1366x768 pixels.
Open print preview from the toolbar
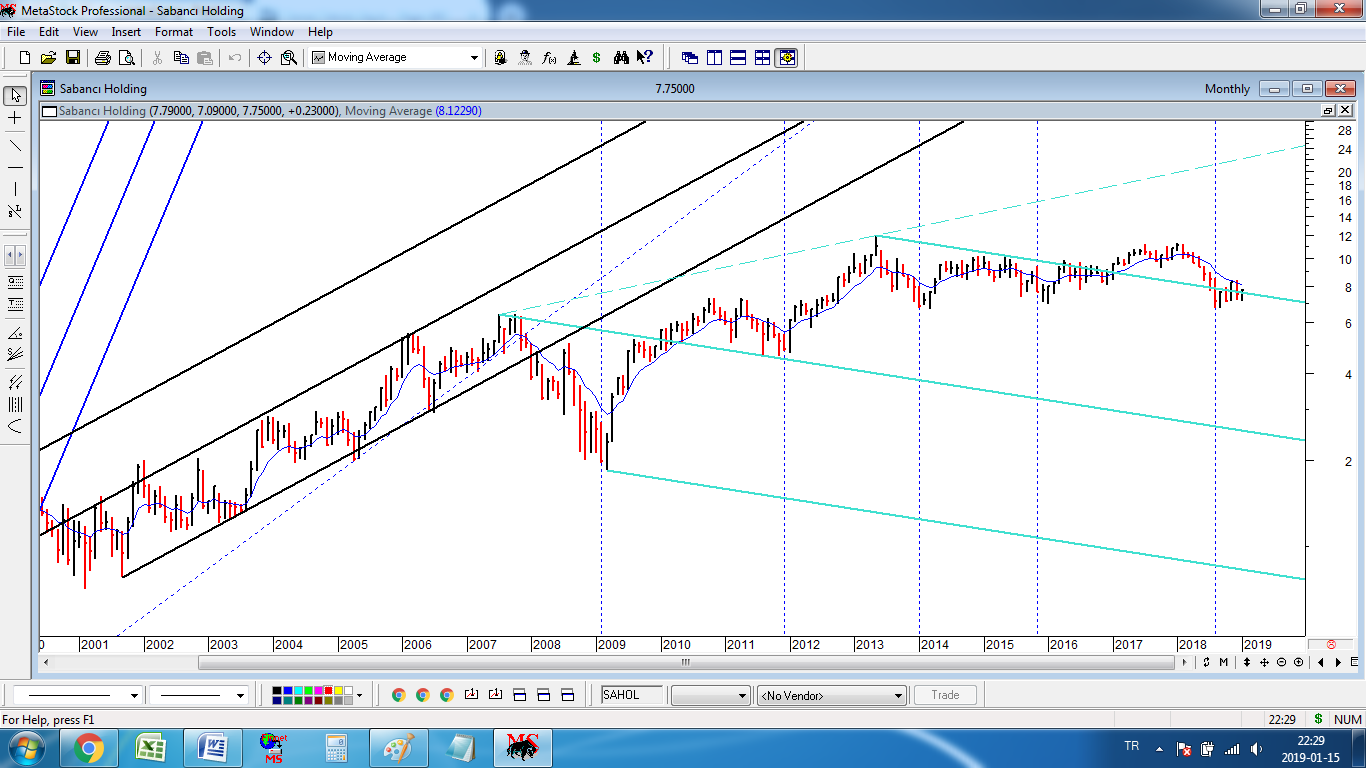click(126, 57)
